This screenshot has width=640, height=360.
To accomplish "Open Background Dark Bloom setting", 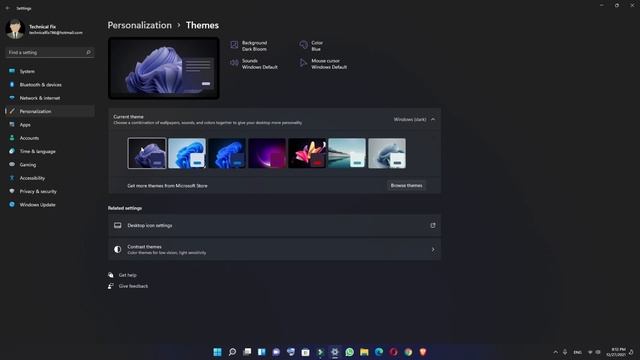I will click(x=249, y=46).
